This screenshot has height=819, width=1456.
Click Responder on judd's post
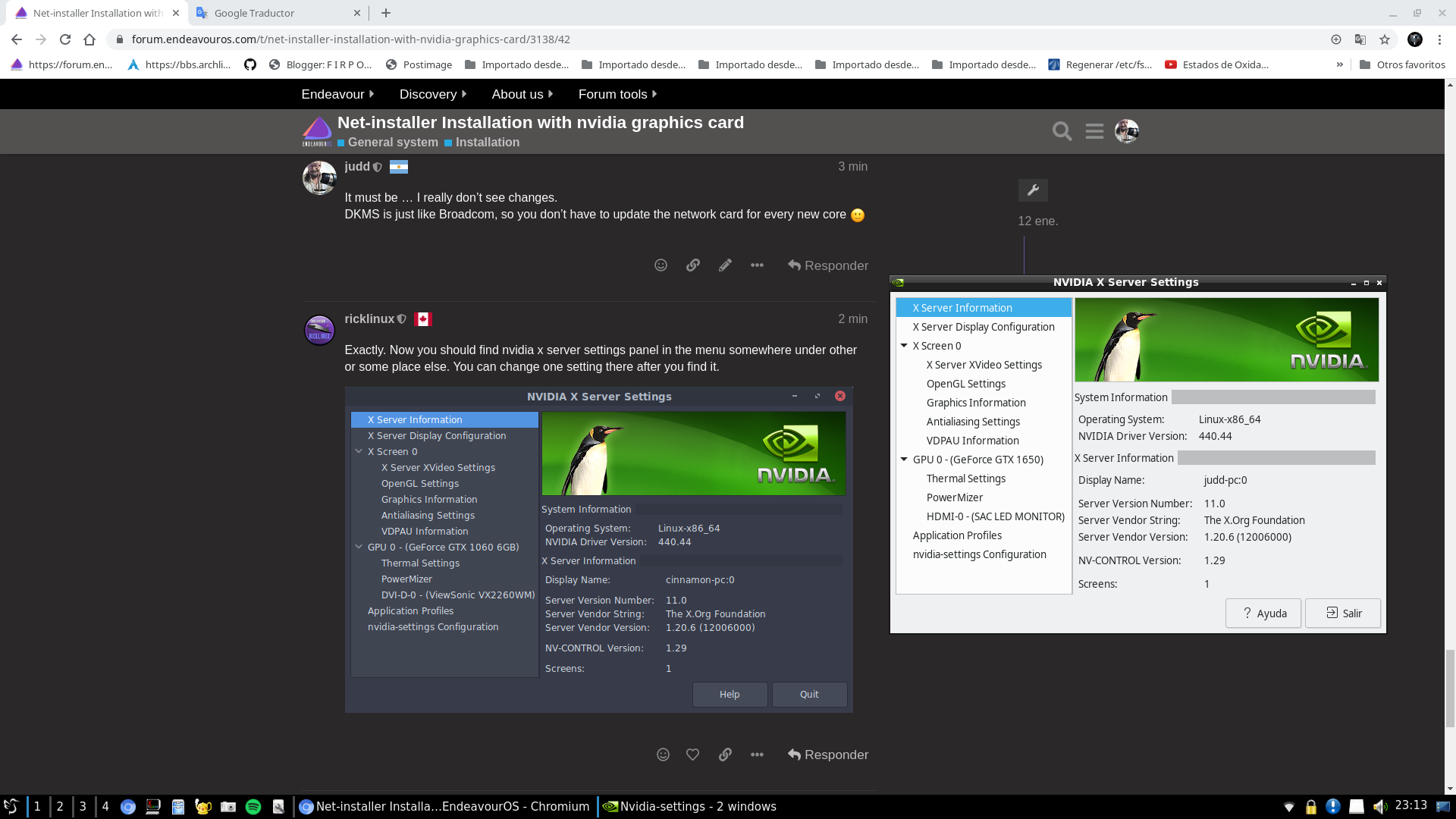[828, 265]
